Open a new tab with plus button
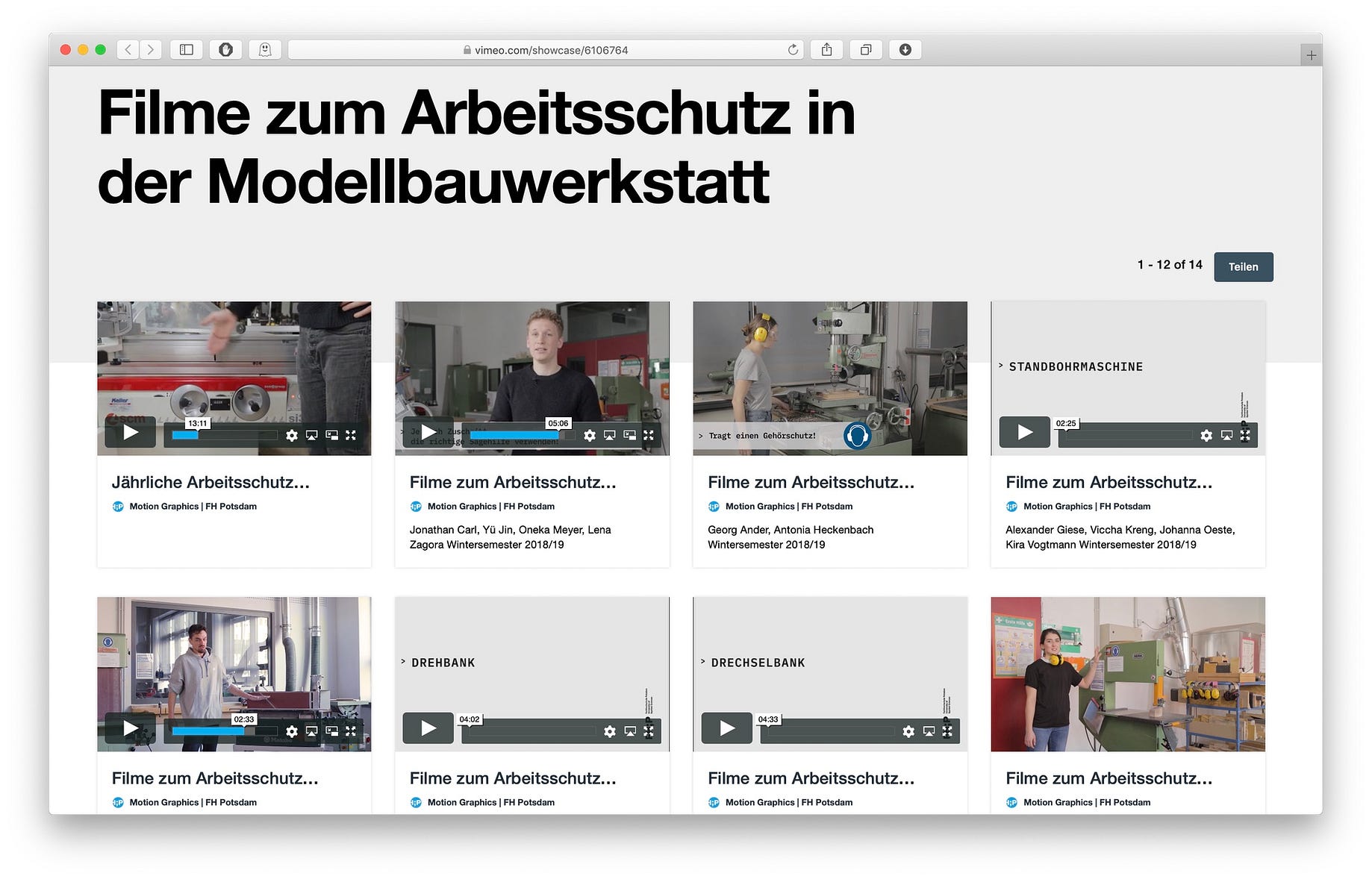1372x879 pixels. click(x=1311, y=55)
